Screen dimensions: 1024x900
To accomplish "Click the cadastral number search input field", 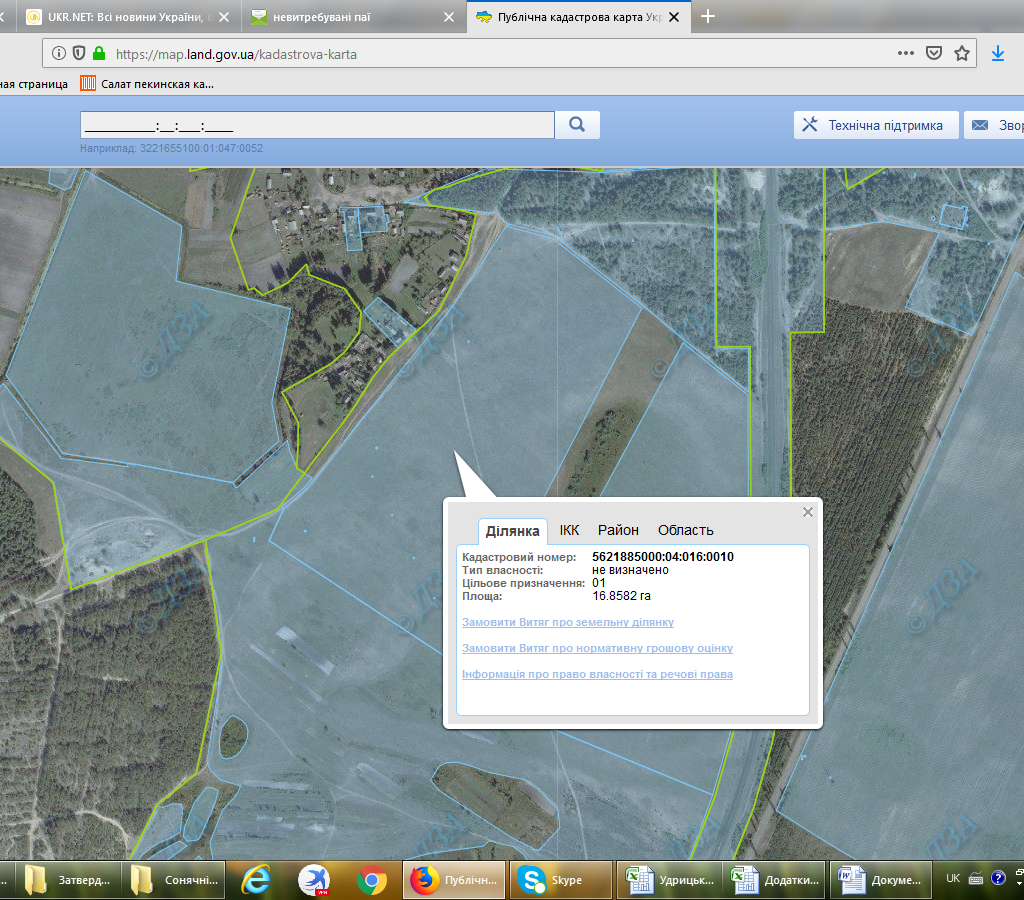I will coord(317,125).
